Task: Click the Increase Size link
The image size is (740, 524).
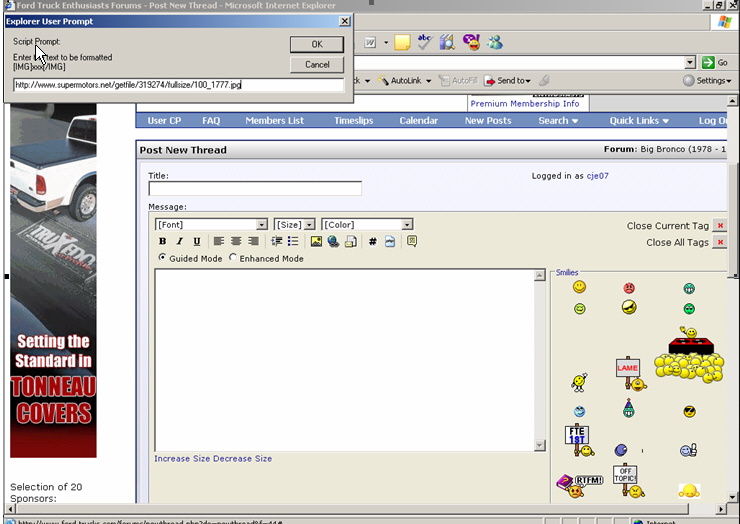Action: point(182,458)
